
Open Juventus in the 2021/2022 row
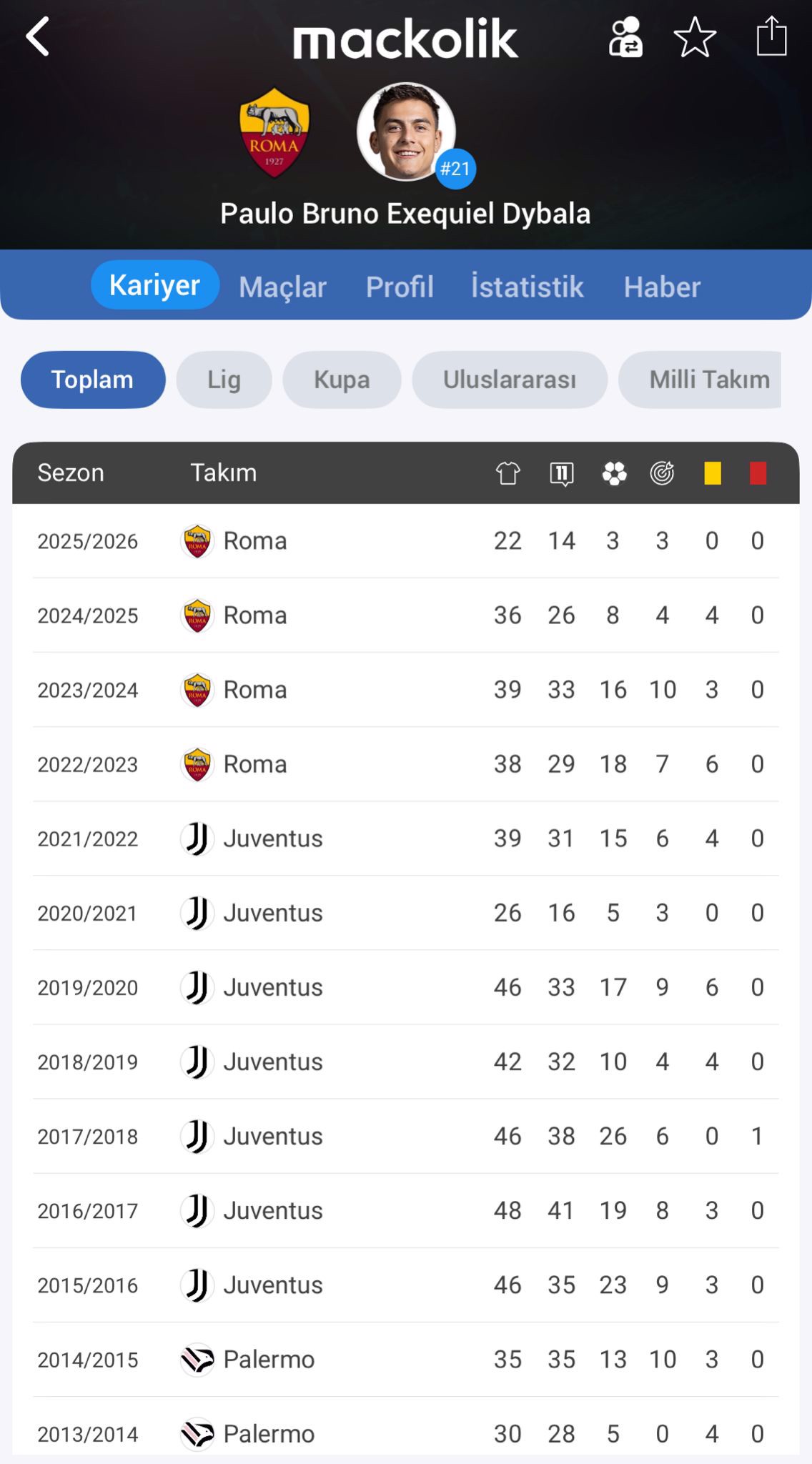(272, 839)
